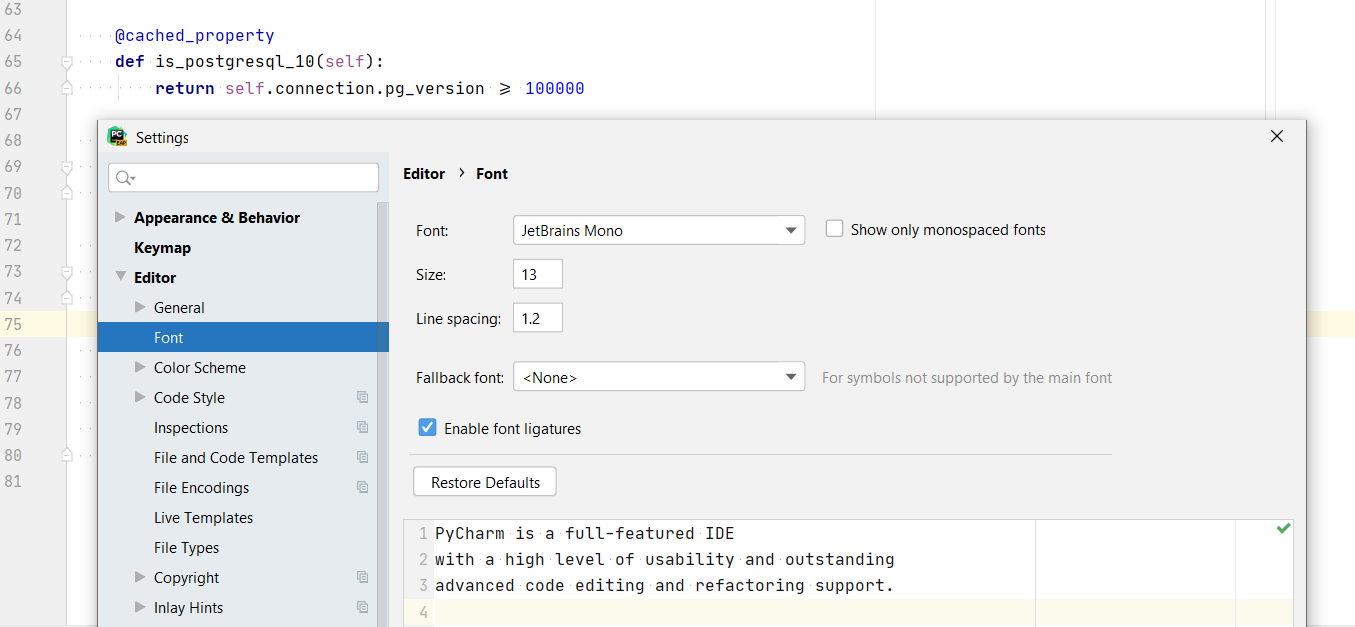
Task: Click green checkmark in font preview pane
Action: point(1283,528)
